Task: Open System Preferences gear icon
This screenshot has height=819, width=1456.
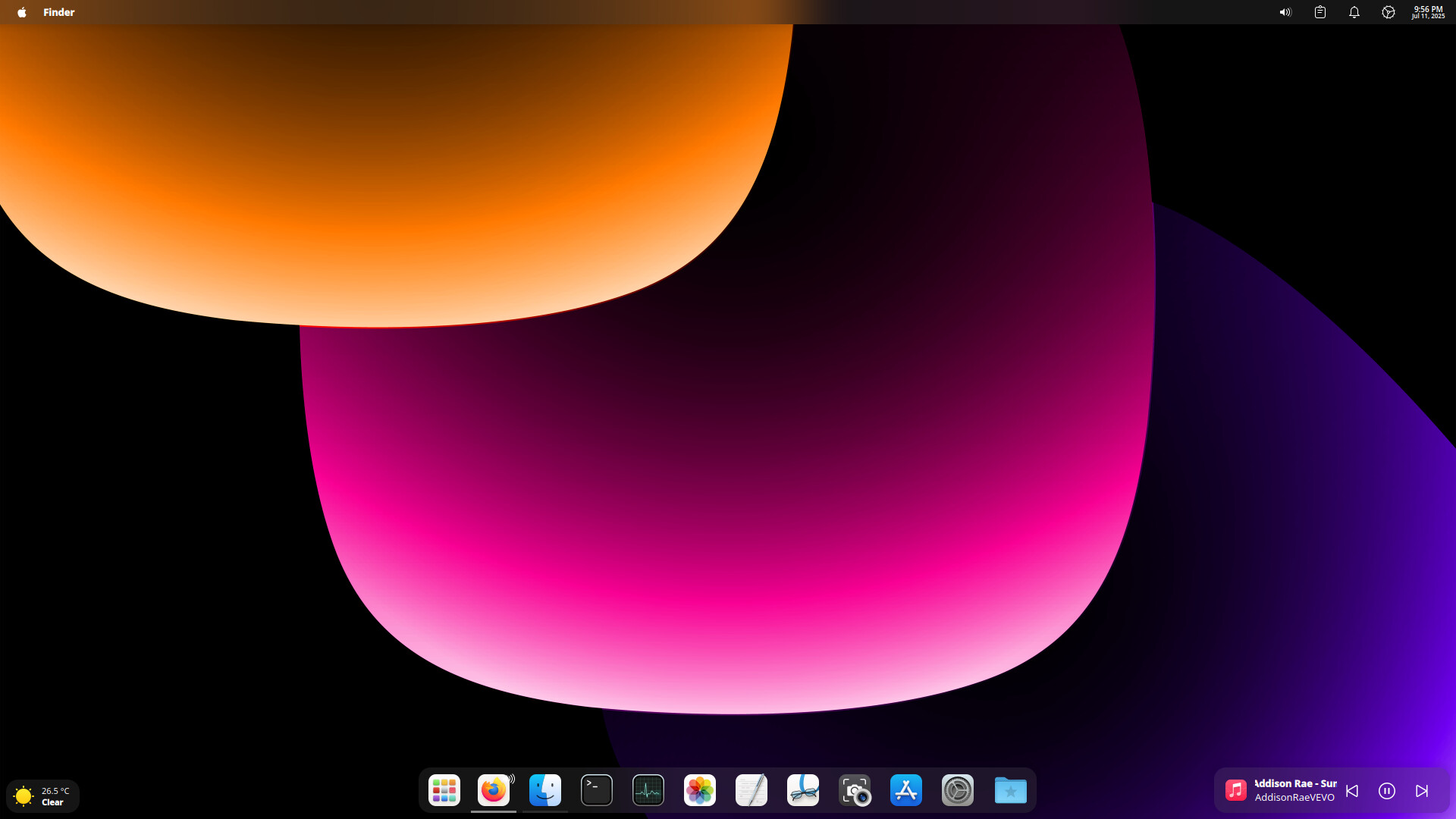Action: [x=958, y=790]
